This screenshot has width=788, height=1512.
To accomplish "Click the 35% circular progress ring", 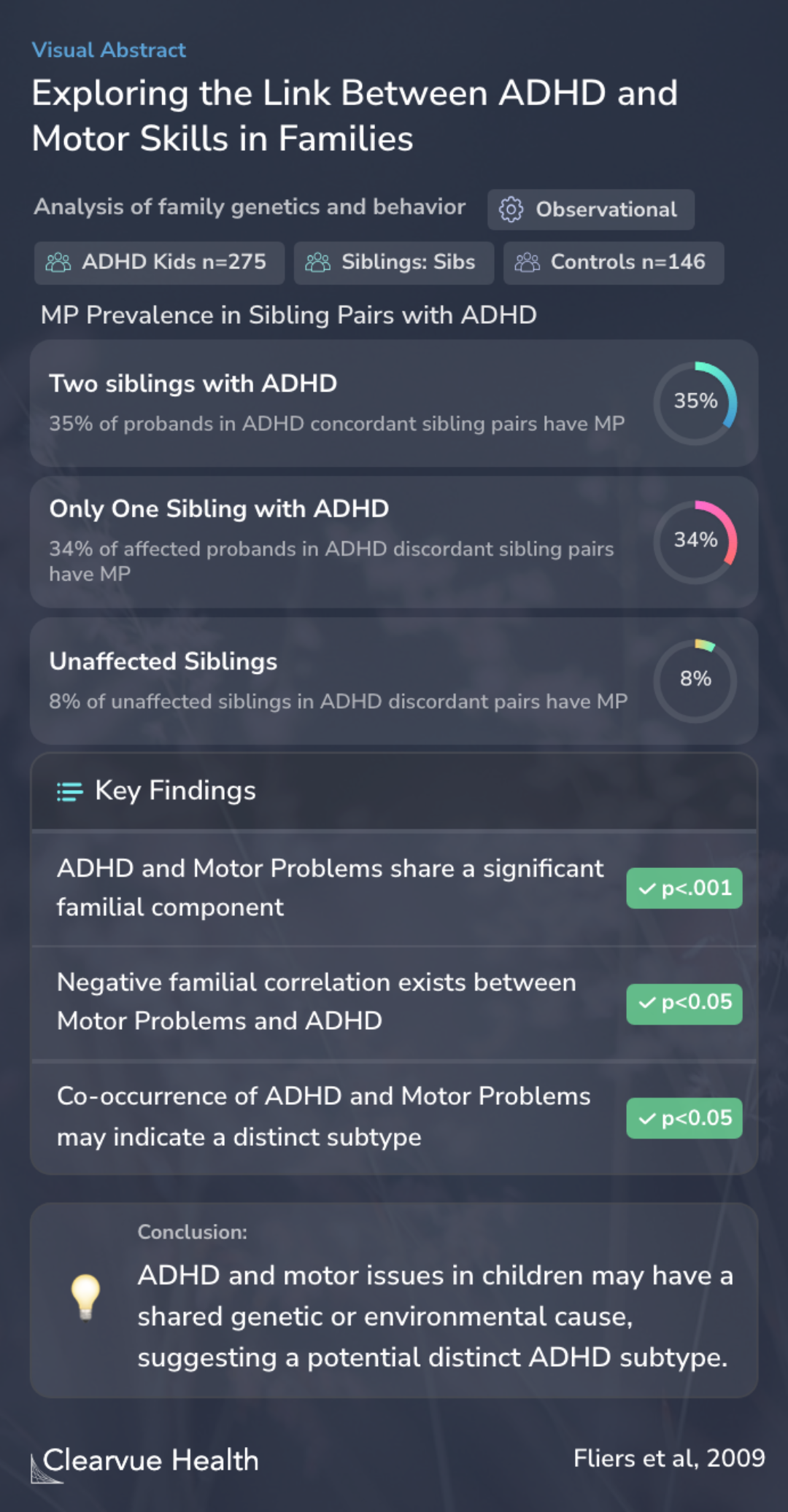I will click(695, 403).
